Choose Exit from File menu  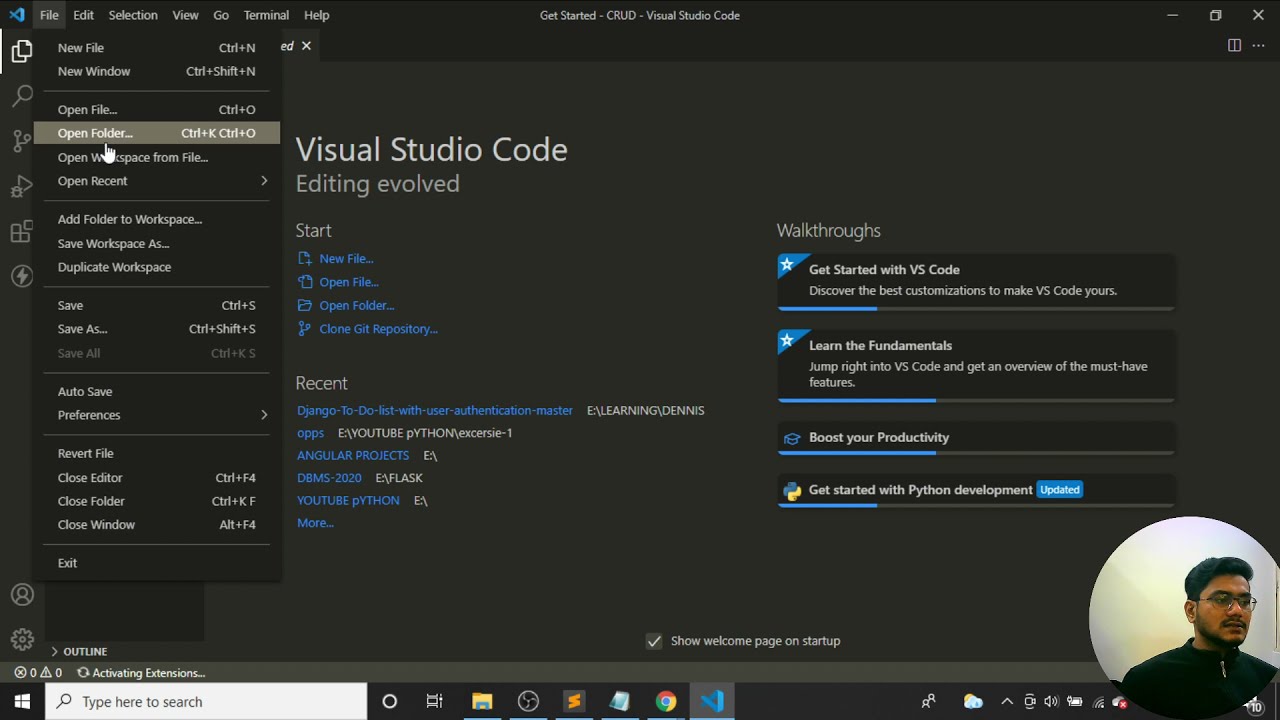pyautogui.click(x=157, y=563)
